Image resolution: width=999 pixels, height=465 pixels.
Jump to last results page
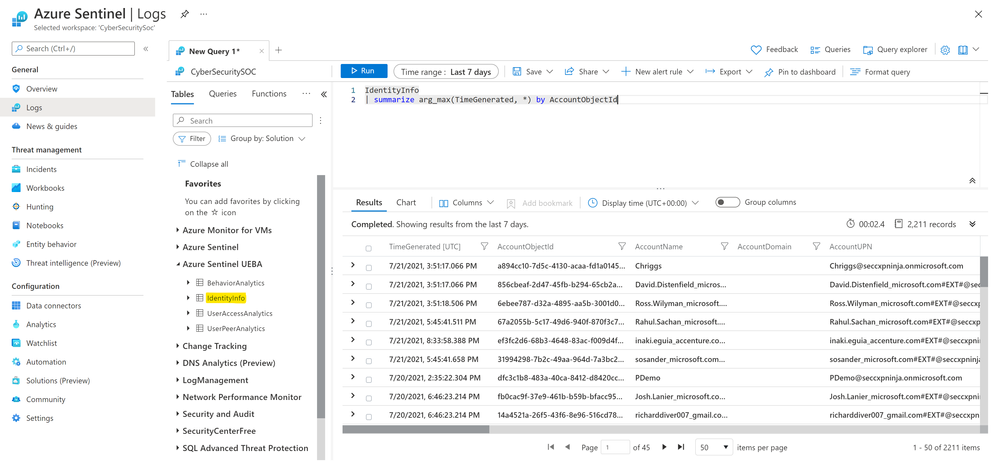(x=680, y=448)
